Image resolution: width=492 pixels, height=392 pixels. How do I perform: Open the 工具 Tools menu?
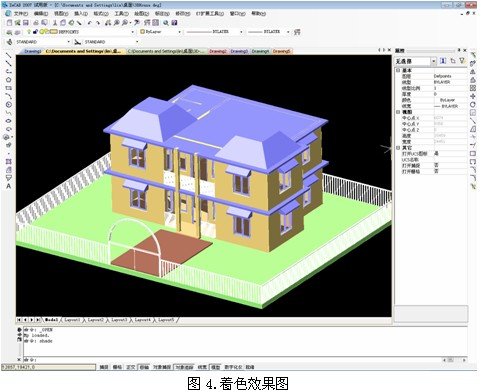coord(122,14)
